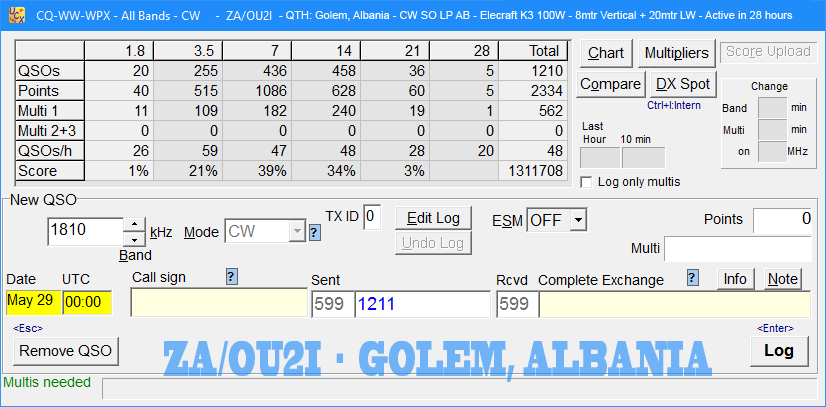Click the help icon next to Mode

[x=314, y=232]
